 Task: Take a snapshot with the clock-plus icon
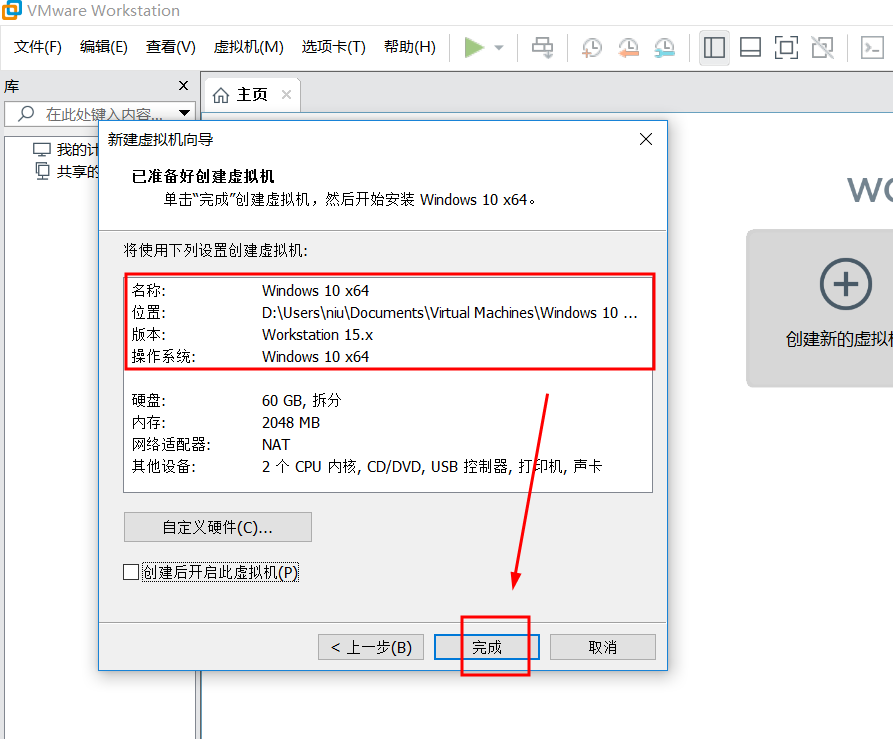[592, 48]
